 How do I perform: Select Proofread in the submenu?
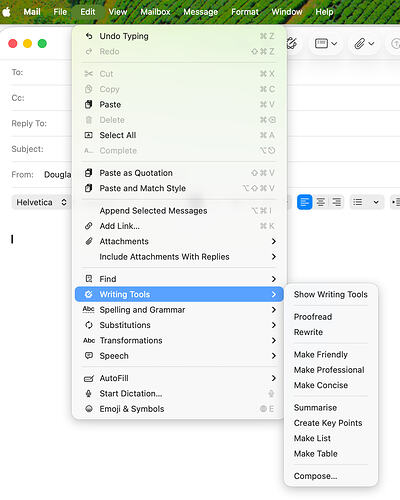pyautogui.click(x=331, y=317)
